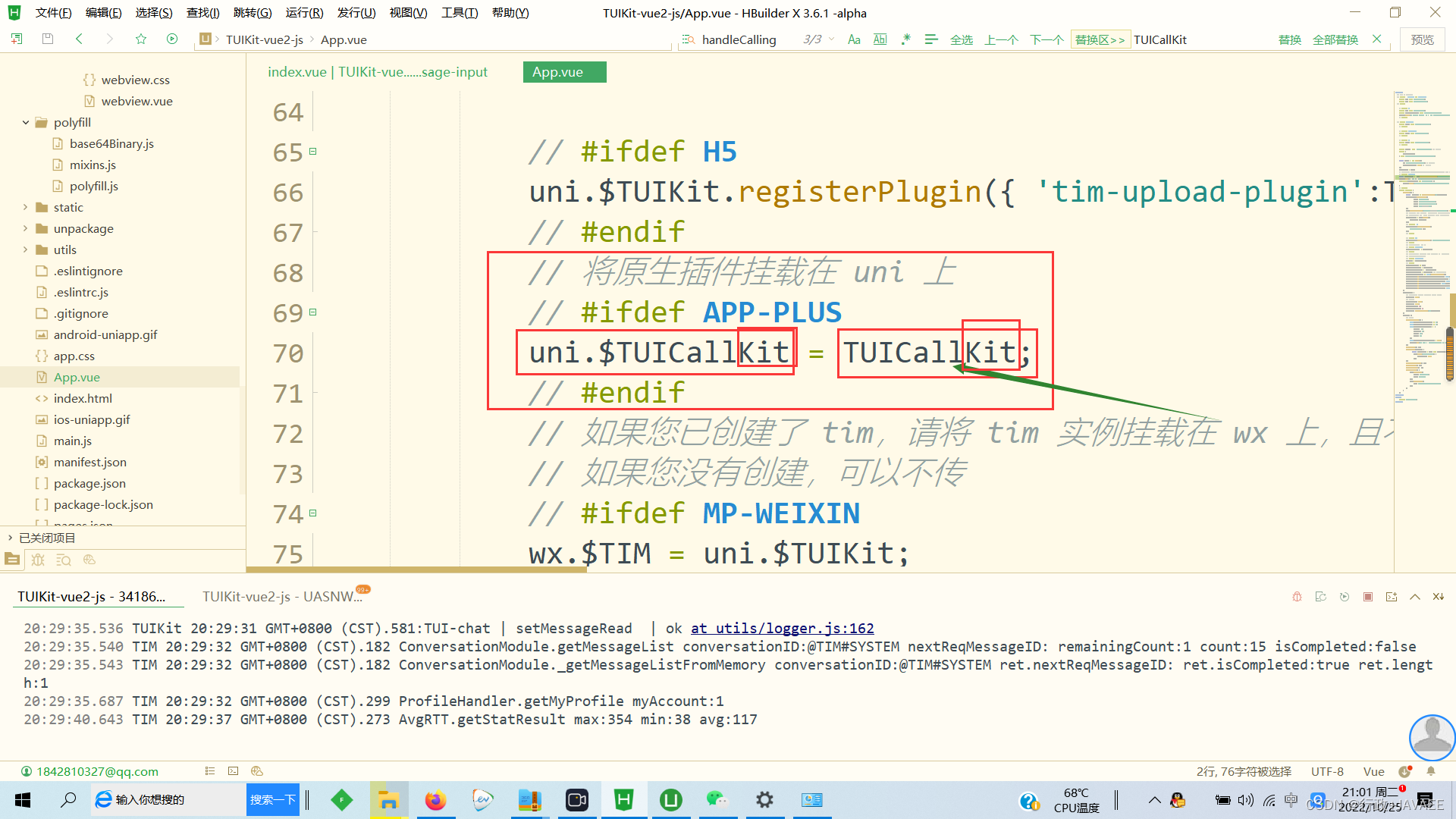This screenshot has height=819, width=1456.
Task: Toggle the in-selection search lines icon
Action: (x=931, y=39)
